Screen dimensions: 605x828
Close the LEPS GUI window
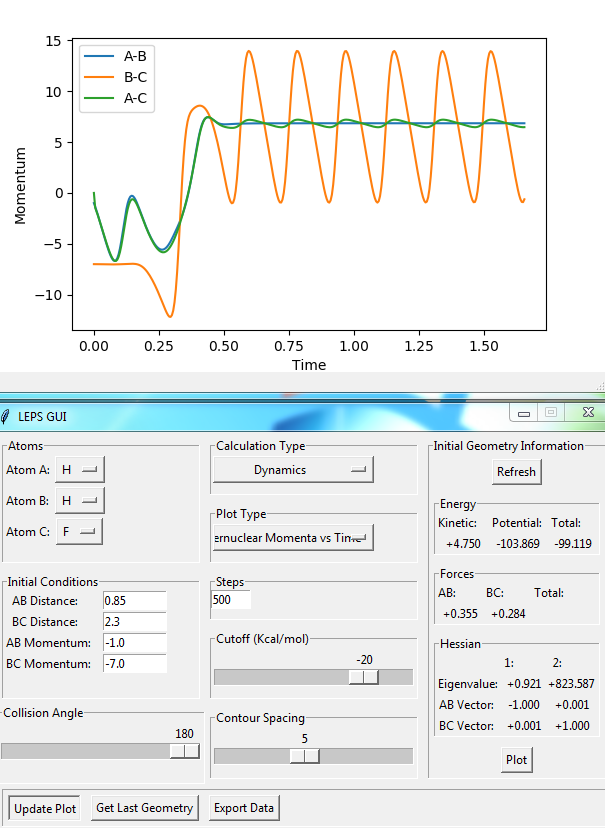click(588, 412)
